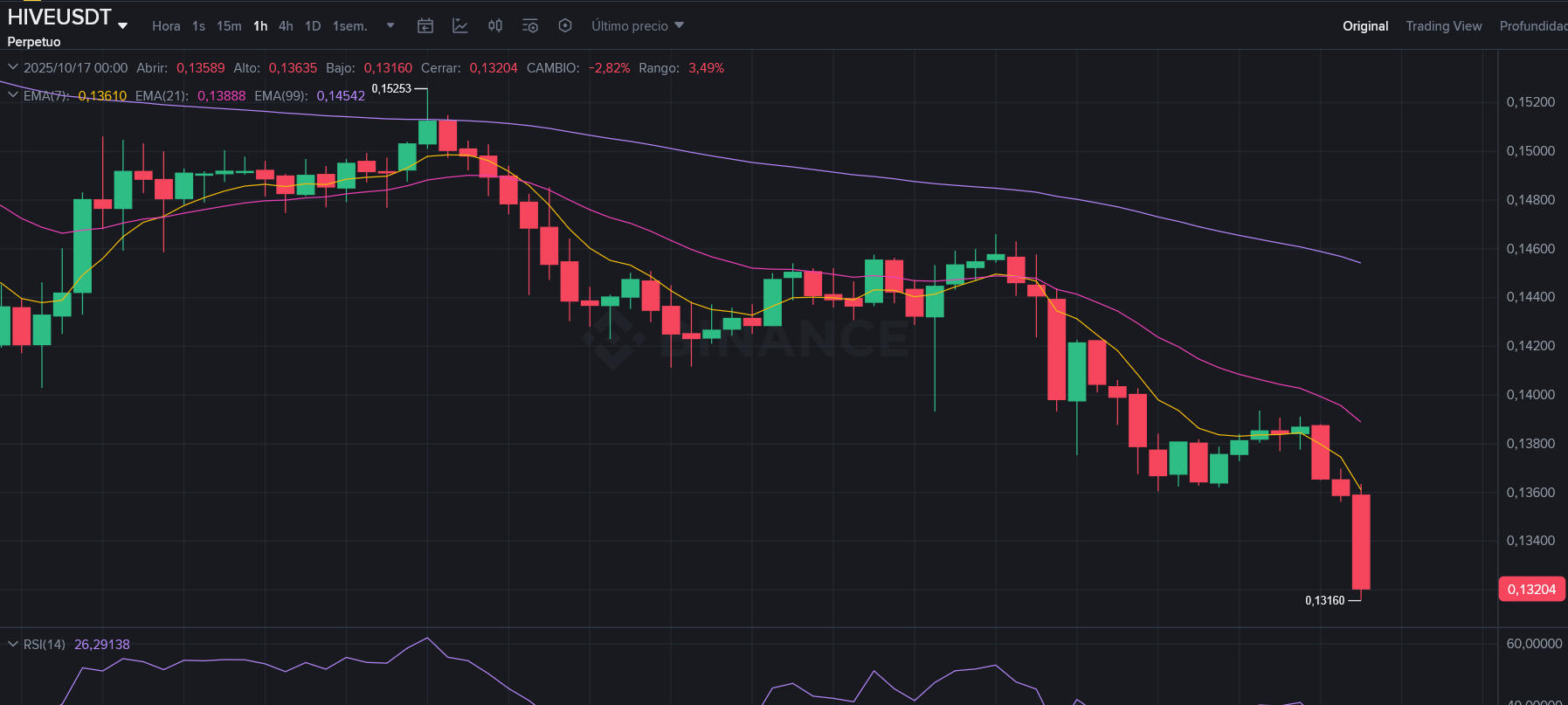Image resolution: width=1568 pixels, height=705 pixels.
Task: Switch to the Trading View tab
Action: [x=1443, y=26]
